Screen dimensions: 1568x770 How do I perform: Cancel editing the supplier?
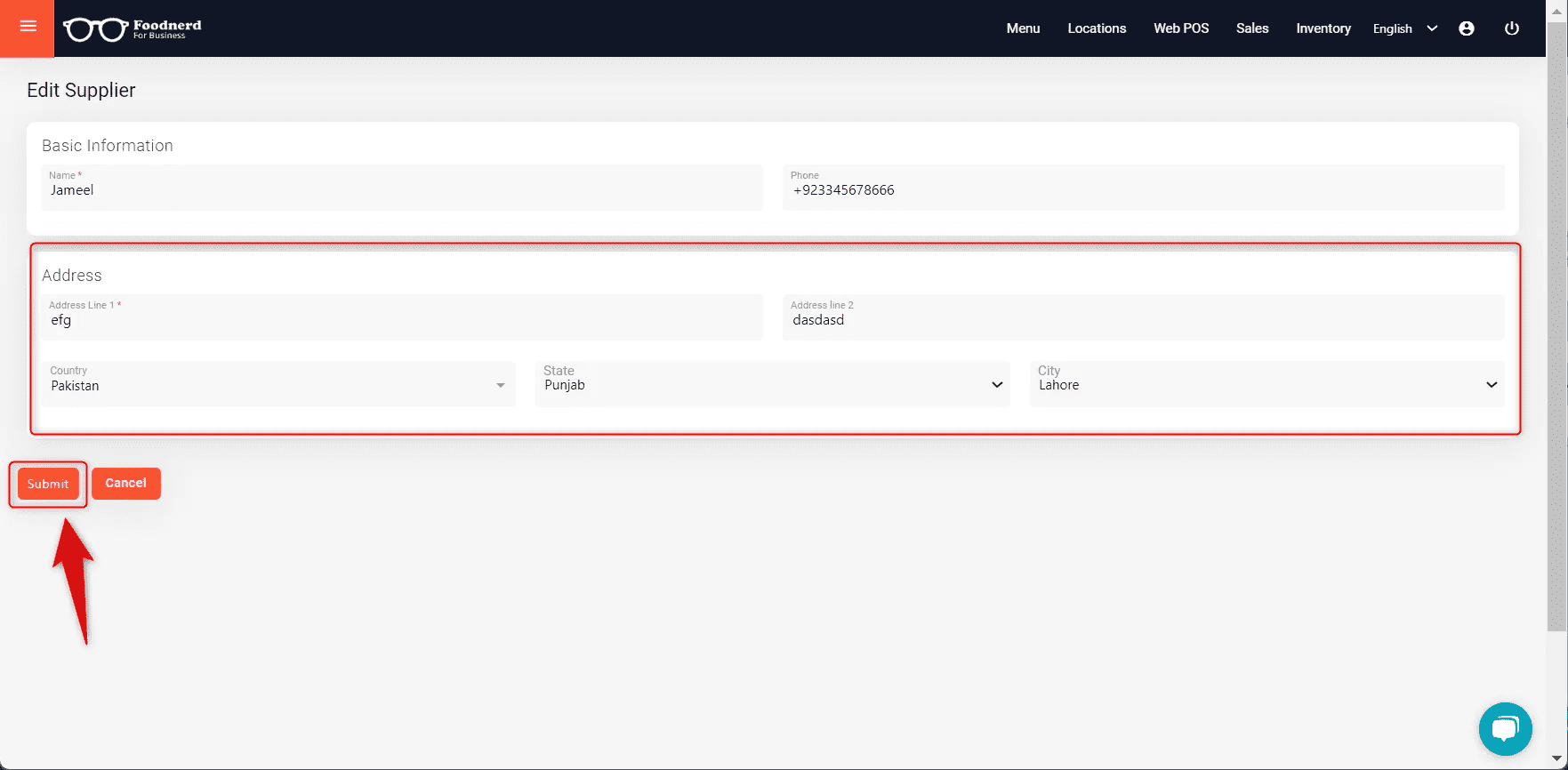(126, 483)
